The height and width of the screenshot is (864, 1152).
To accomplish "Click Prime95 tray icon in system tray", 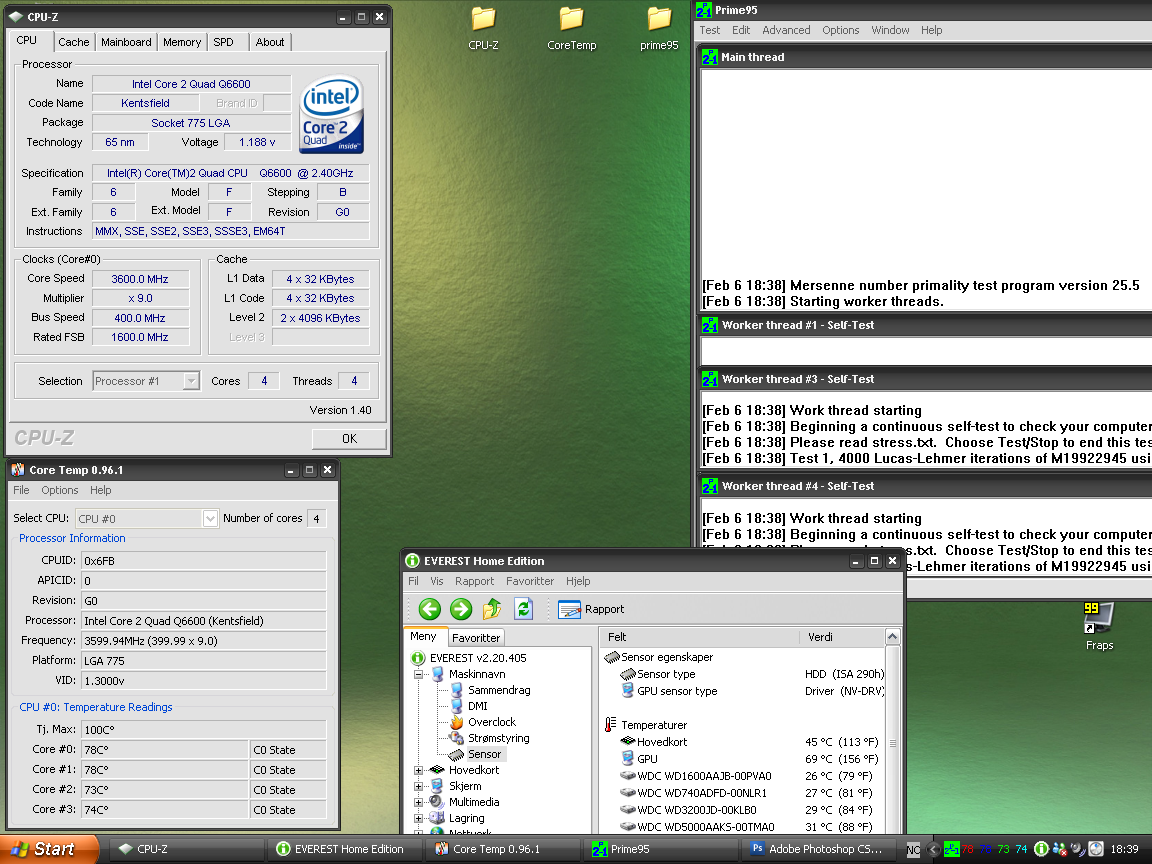I will (951, 849).
